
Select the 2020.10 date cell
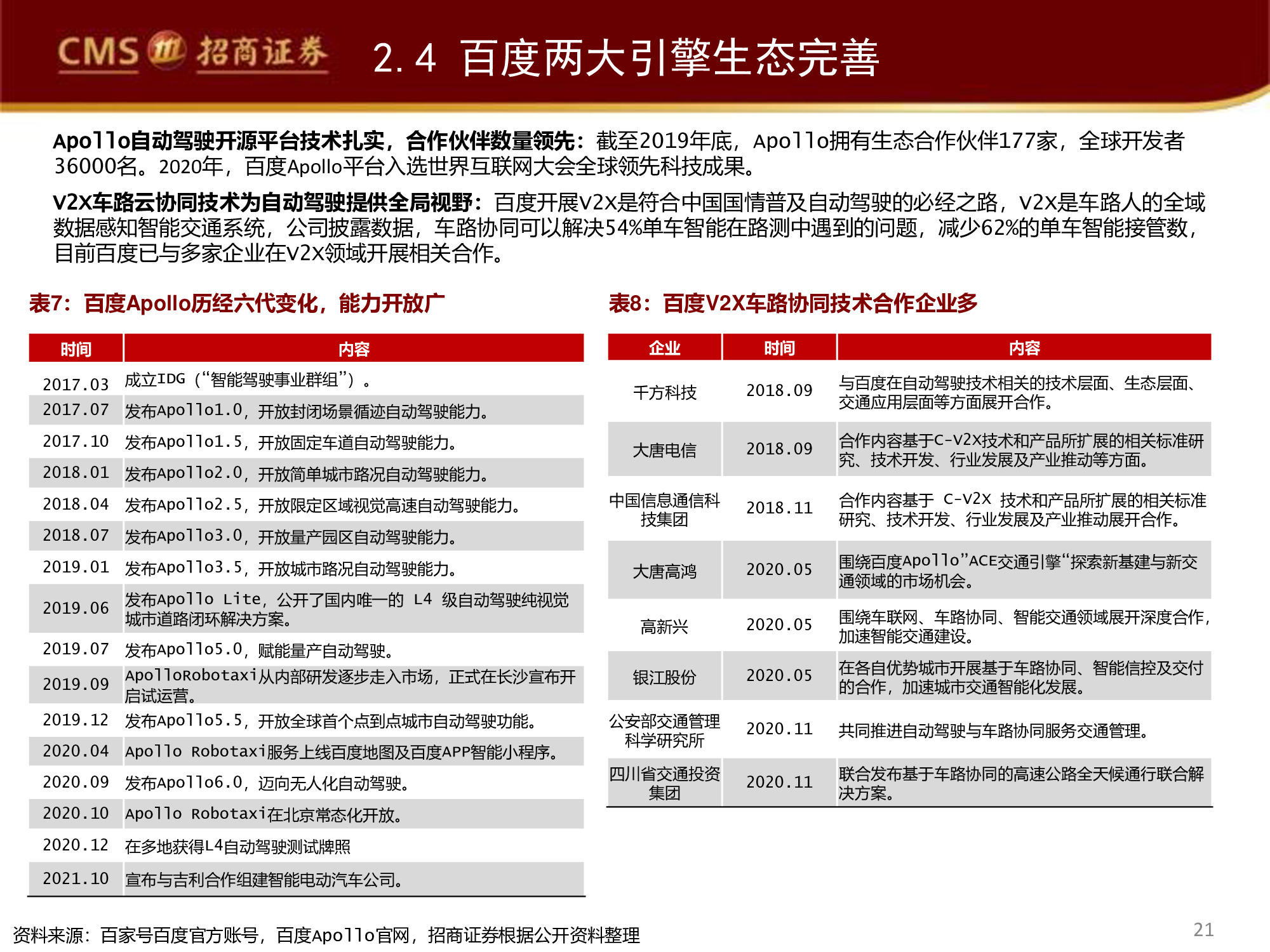[x=76, y=813]
